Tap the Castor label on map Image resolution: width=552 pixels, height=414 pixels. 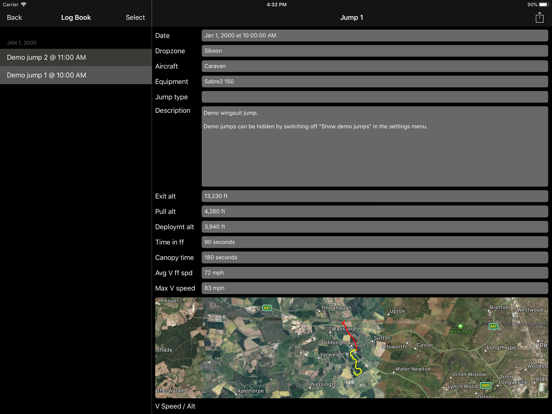point(425,345)
